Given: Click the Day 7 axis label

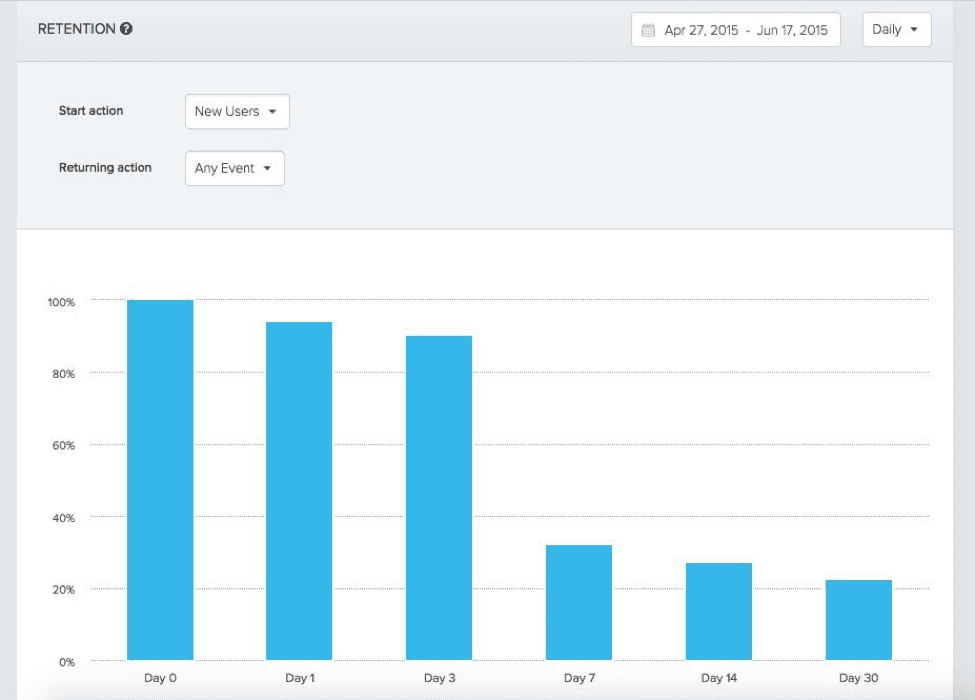Looking at the screenshot, I should [x=579, y=678].
